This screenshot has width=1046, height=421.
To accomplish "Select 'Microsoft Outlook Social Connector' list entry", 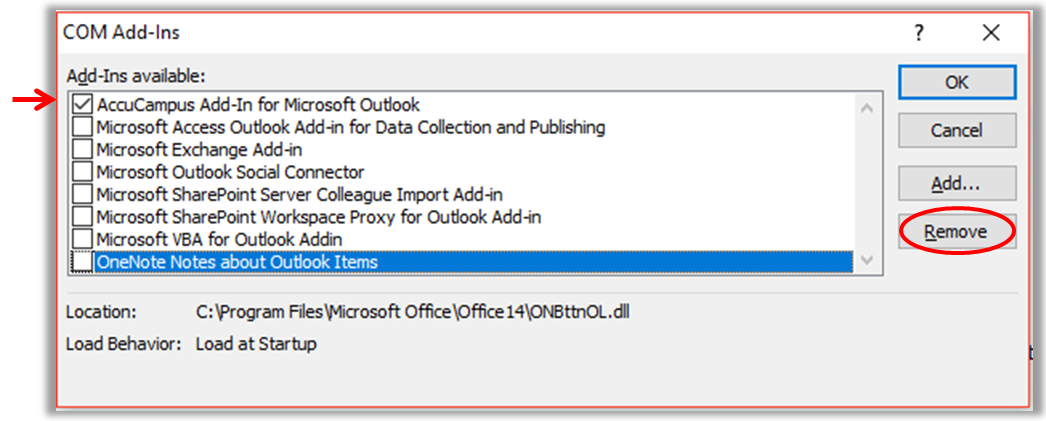I will (231, 172).
